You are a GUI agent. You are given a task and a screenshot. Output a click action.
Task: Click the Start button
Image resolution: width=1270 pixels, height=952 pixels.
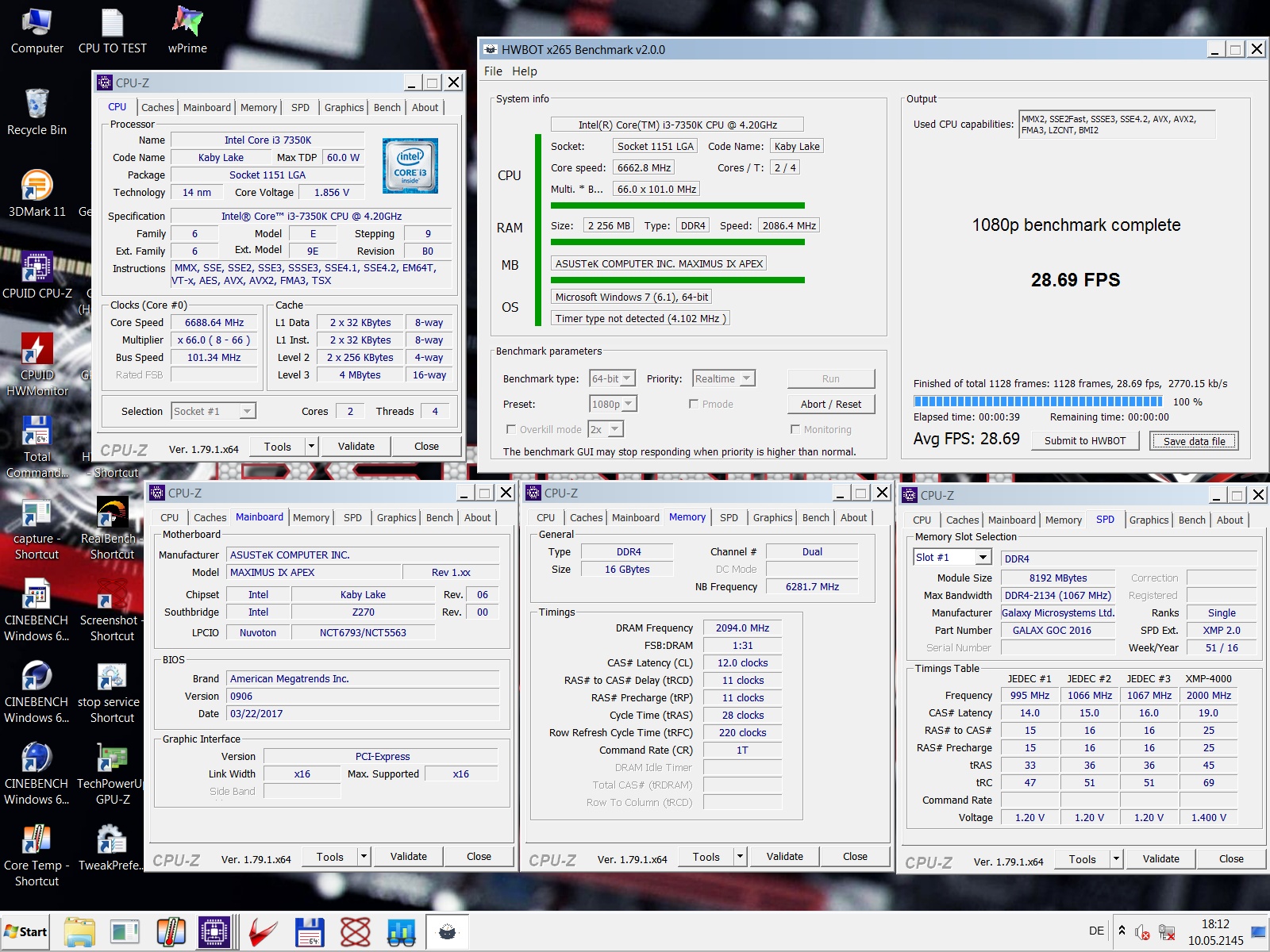tap(26, 932)
